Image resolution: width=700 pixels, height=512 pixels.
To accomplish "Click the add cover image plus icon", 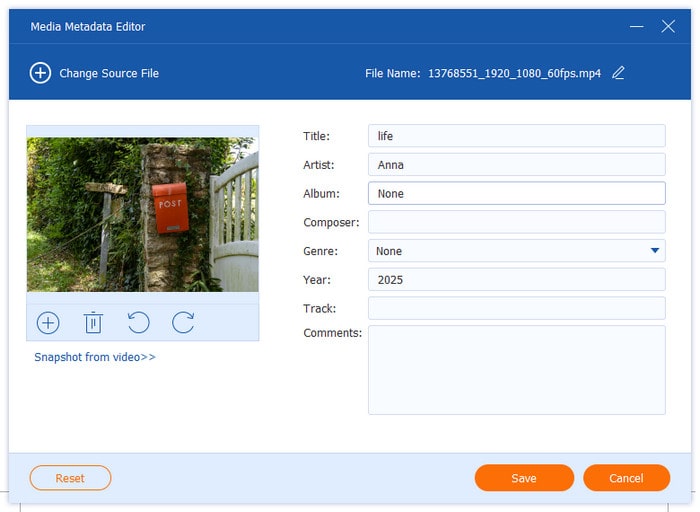I will pos(48,323).
